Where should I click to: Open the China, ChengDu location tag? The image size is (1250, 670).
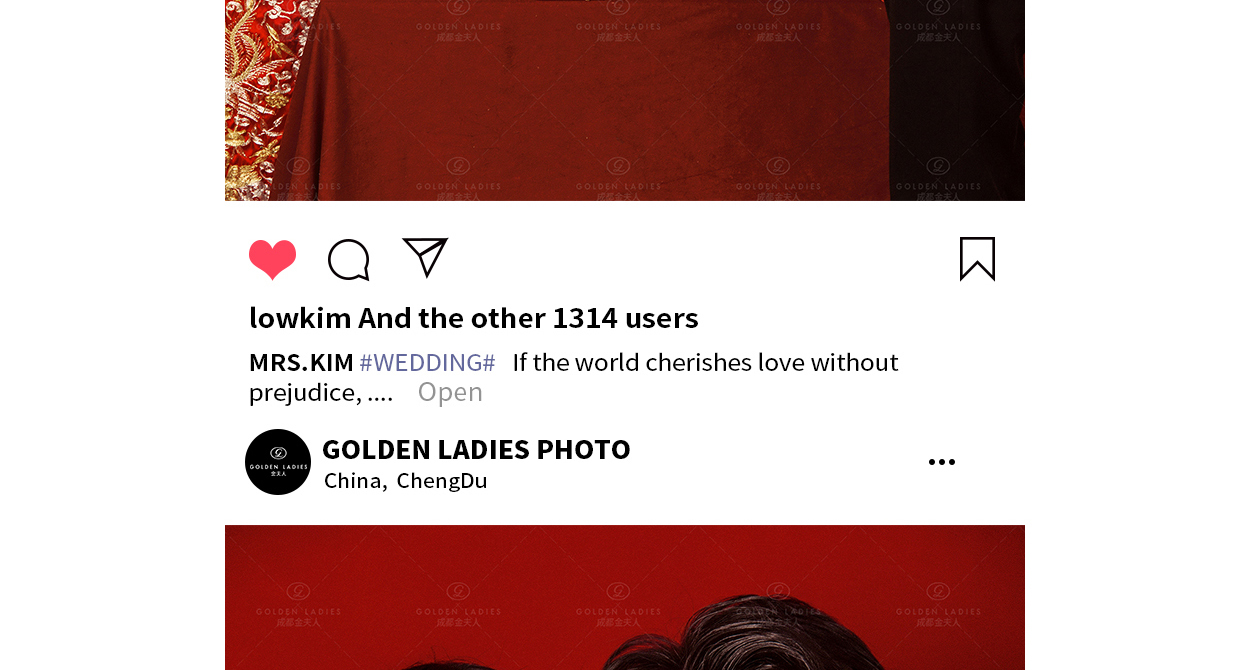pyautogui.click(x=406, y=481)
